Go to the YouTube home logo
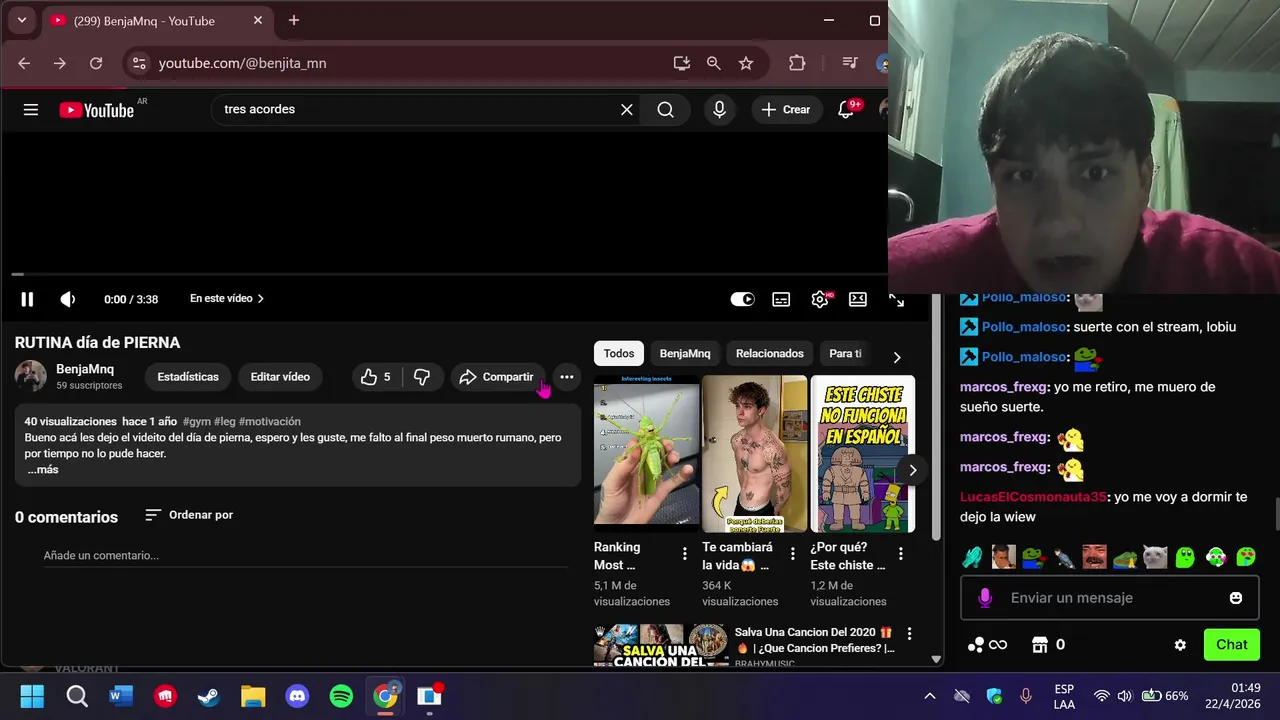 pyautogui.click(x=96, y=110)
